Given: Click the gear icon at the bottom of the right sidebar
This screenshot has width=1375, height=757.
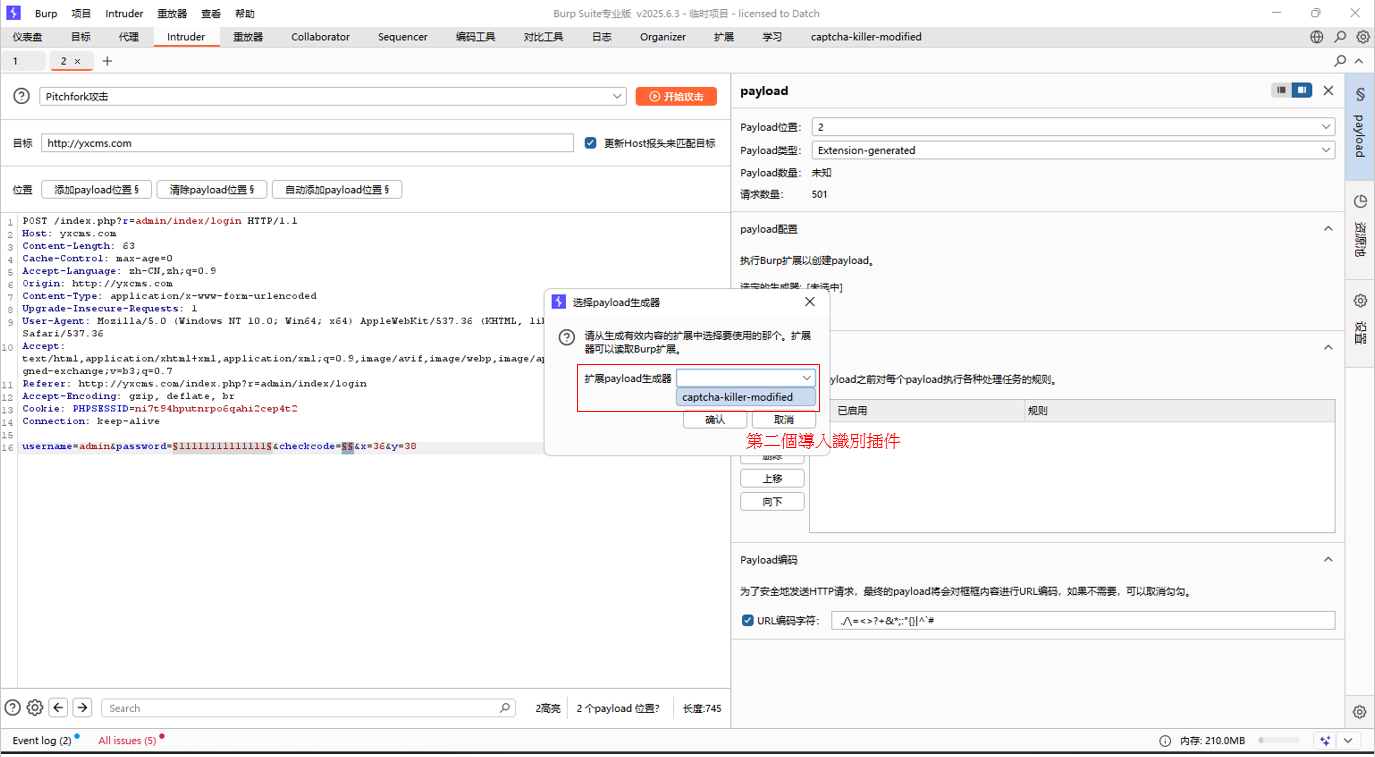Looking at the screenshot, I should (x=1360, y=712).
